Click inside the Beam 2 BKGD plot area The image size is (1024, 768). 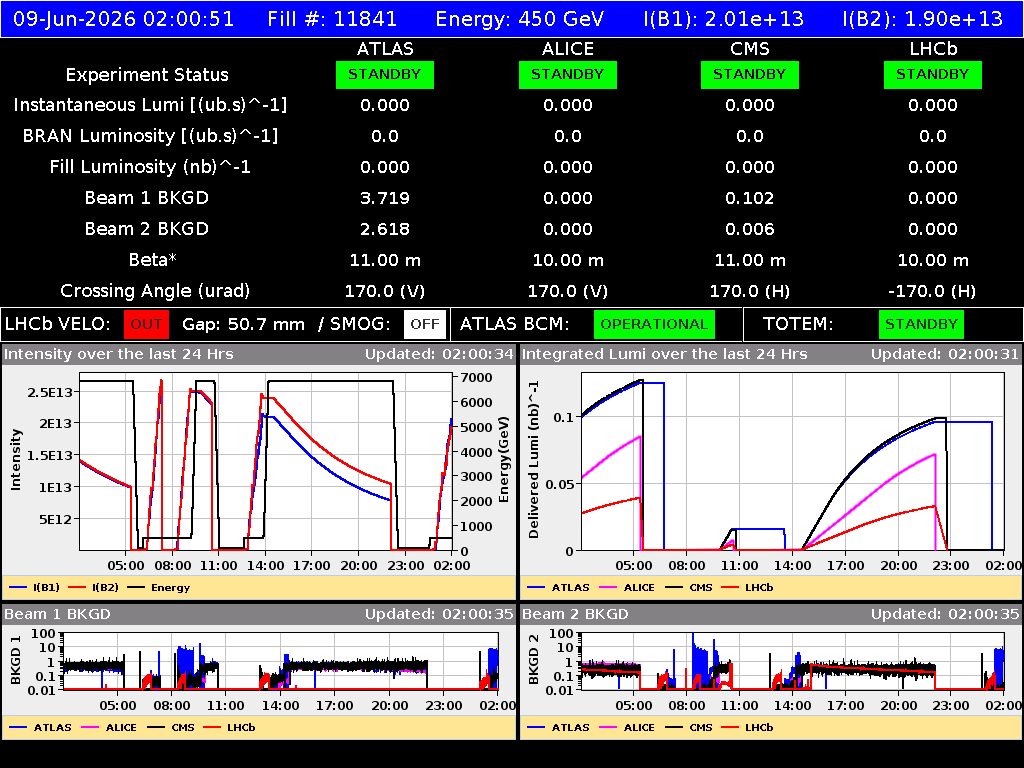tap(793, 660)
